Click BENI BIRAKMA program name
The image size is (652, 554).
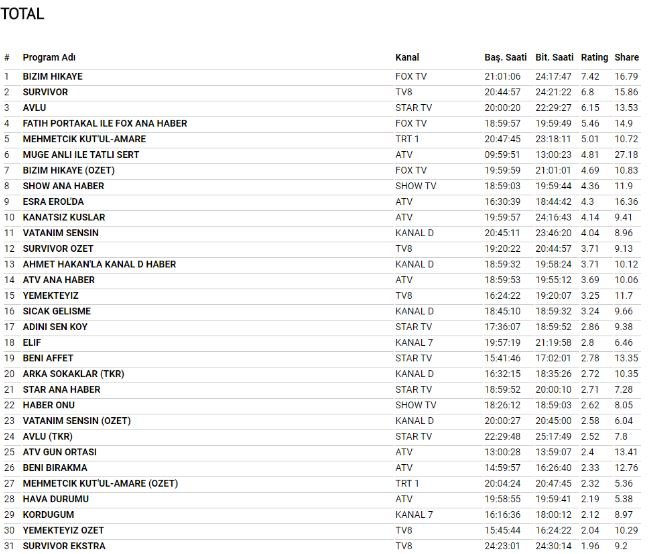tap(55, 468)
